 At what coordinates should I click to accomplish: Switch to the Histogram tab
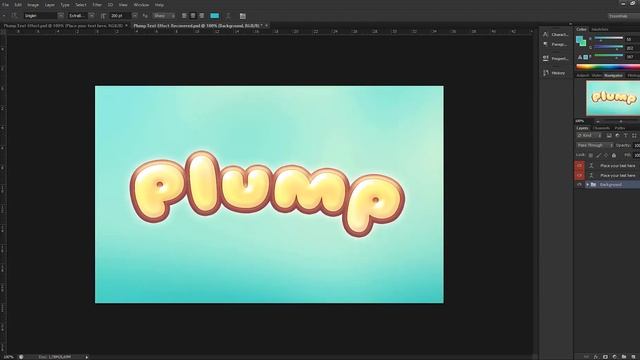coord(633,76)
